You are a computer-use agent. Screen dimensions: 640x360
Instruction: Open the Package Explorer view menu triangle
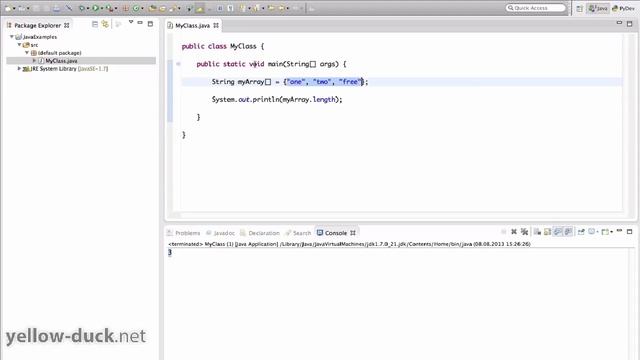[131, 22]
